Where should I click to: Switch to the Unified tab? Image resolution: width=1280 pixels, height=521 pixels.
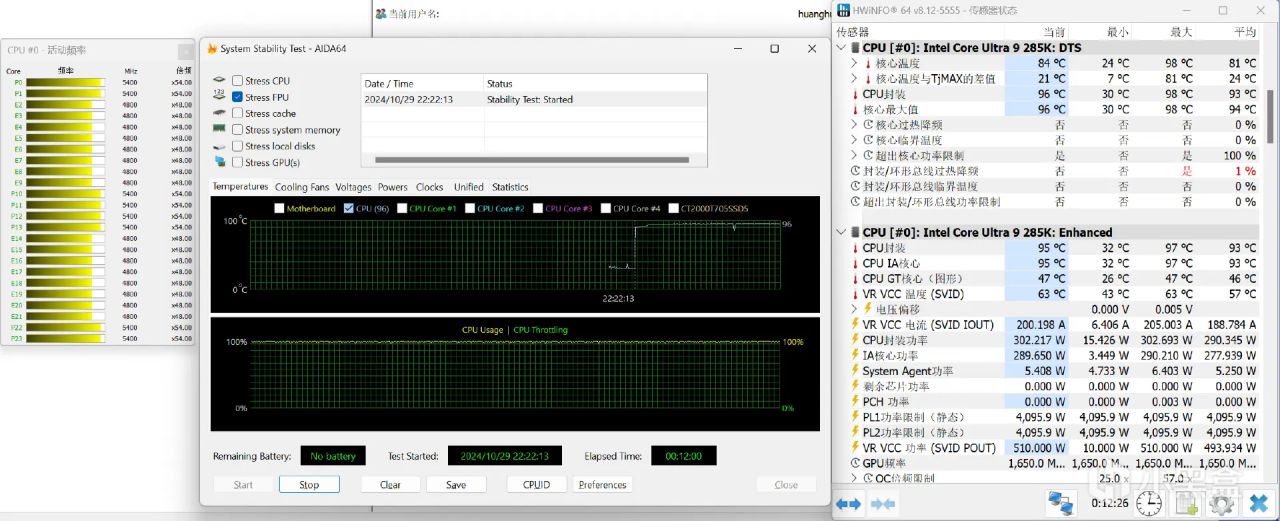[468, 187]
